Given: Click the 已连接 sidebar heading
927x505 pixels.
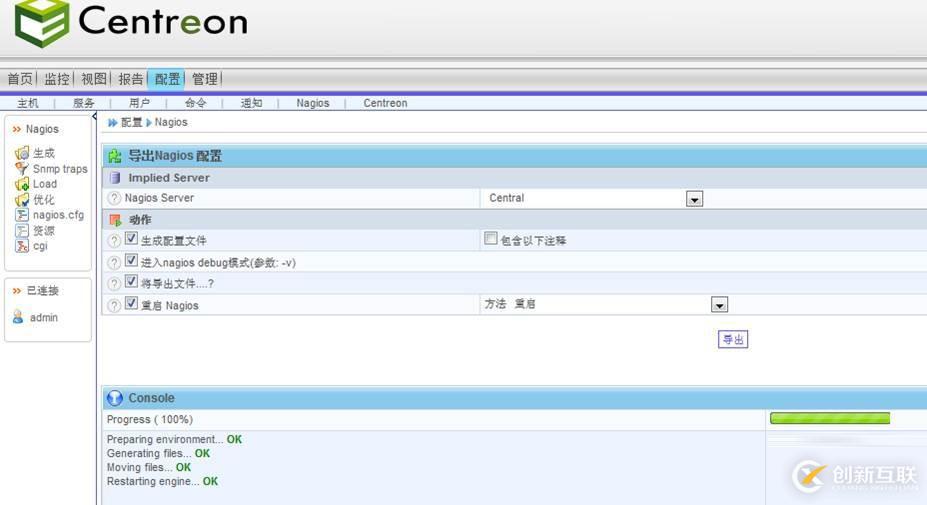Looking at the screenshot, I should [x=43, y=290].
